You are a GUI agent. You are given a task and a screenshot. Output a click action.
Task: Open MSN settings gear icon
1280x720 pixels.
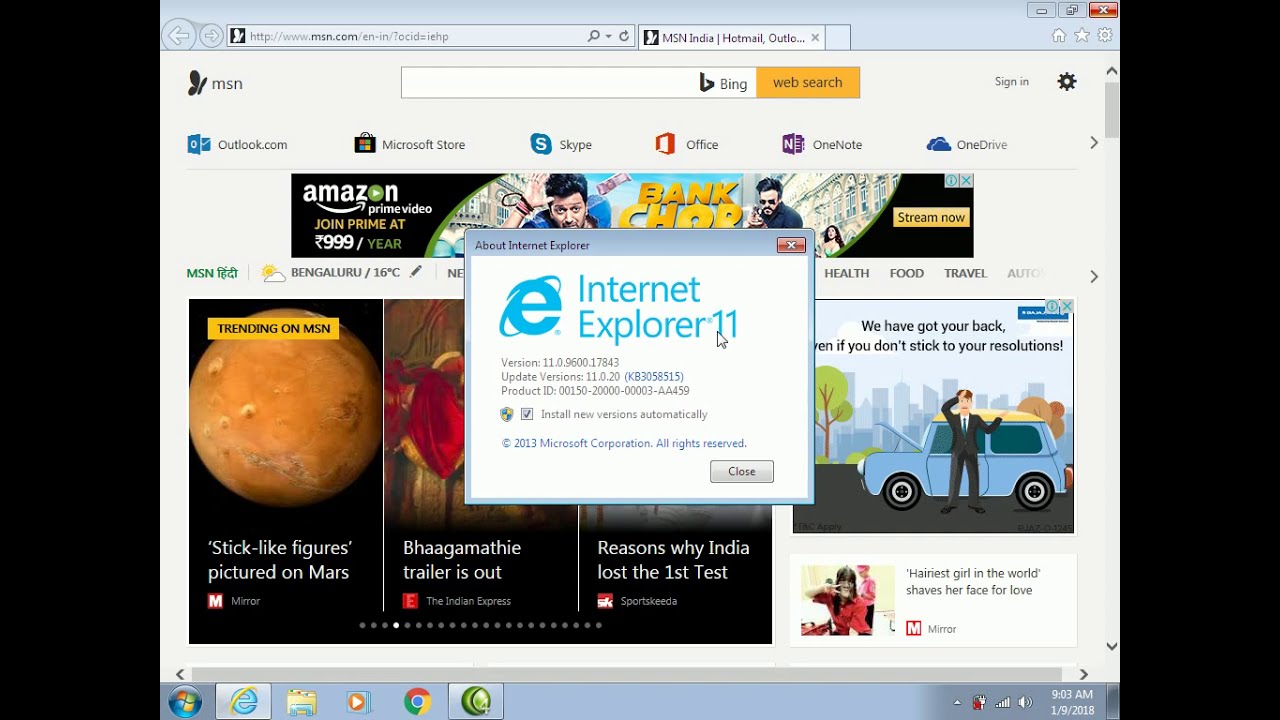[1067, 82]
